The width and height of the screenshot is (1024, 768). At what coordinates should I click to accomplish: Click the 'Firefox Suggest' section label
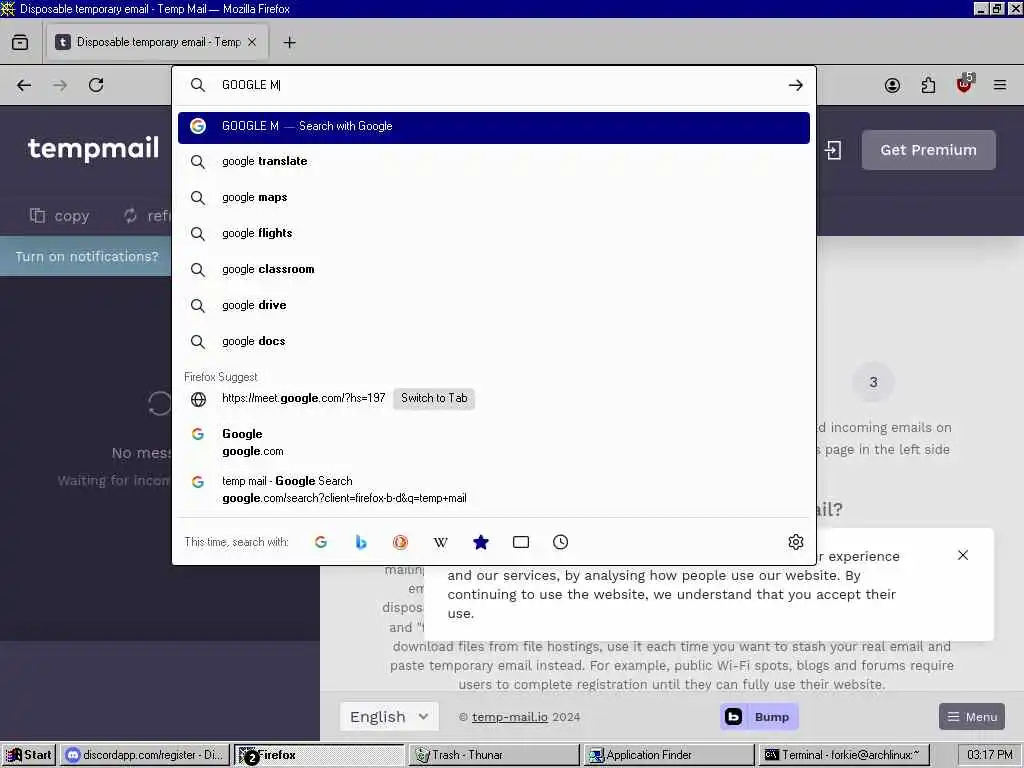click(221, 377)
